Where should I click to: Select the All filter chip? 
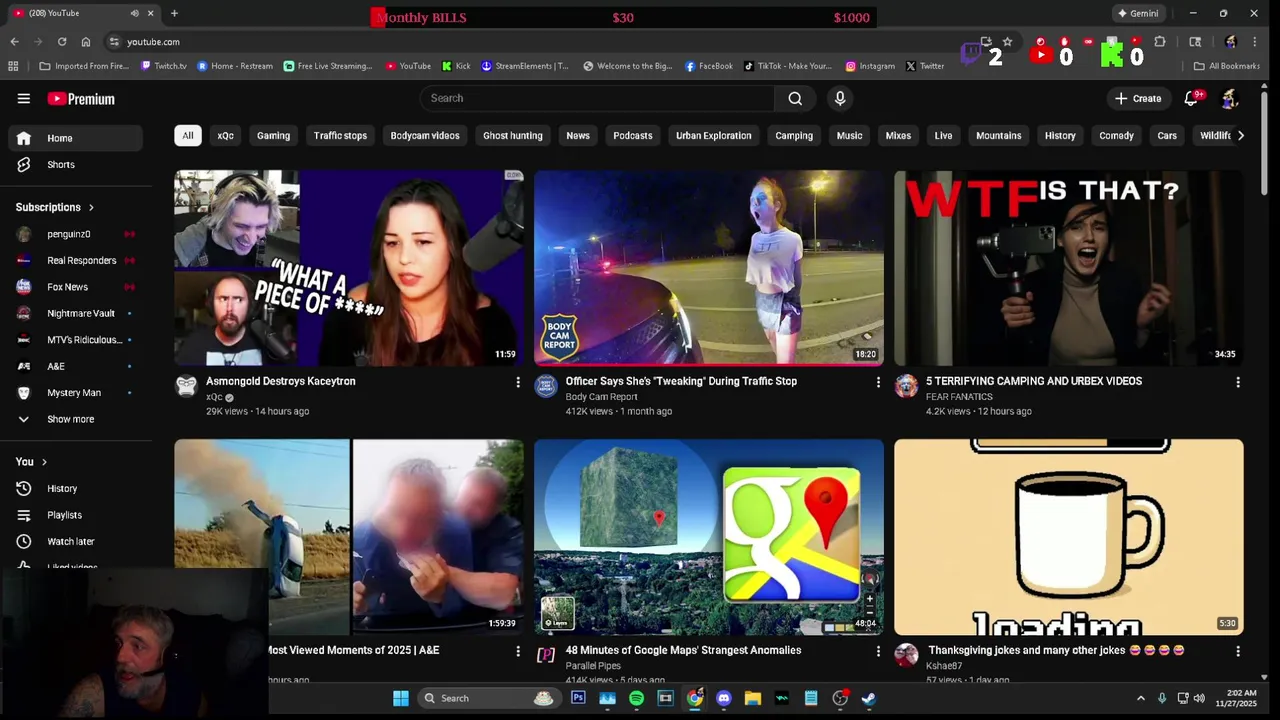coord(187,136)
